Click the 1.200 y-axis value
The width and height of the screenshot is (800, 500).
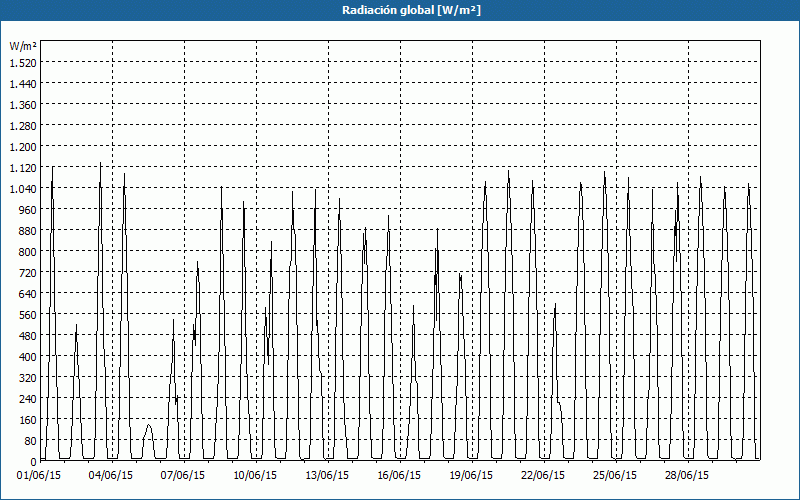point(23,146)
